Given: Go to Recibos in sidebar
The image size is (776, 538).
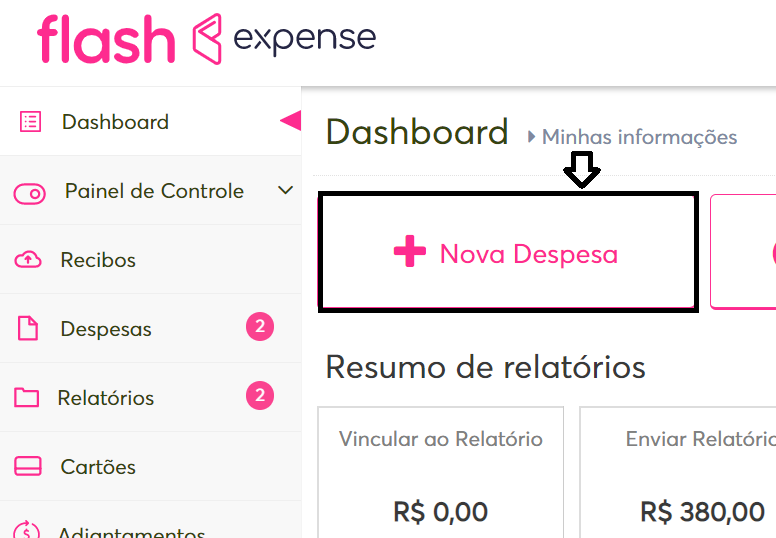Looking at the screenshot, I should (98, 260).
